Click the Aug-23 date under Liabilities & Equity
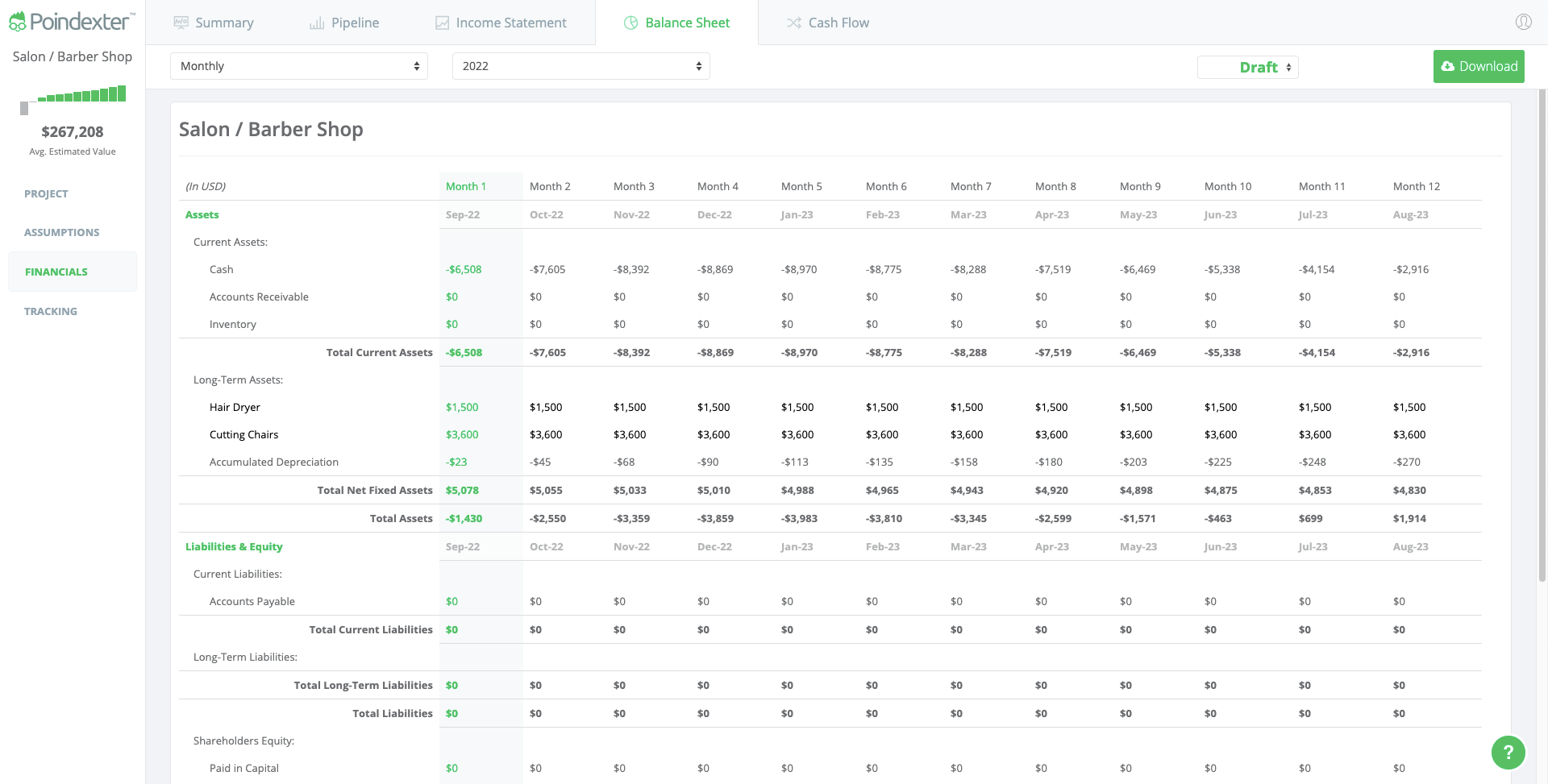This screenshot has height=784, width=1548. (1410, 546)
